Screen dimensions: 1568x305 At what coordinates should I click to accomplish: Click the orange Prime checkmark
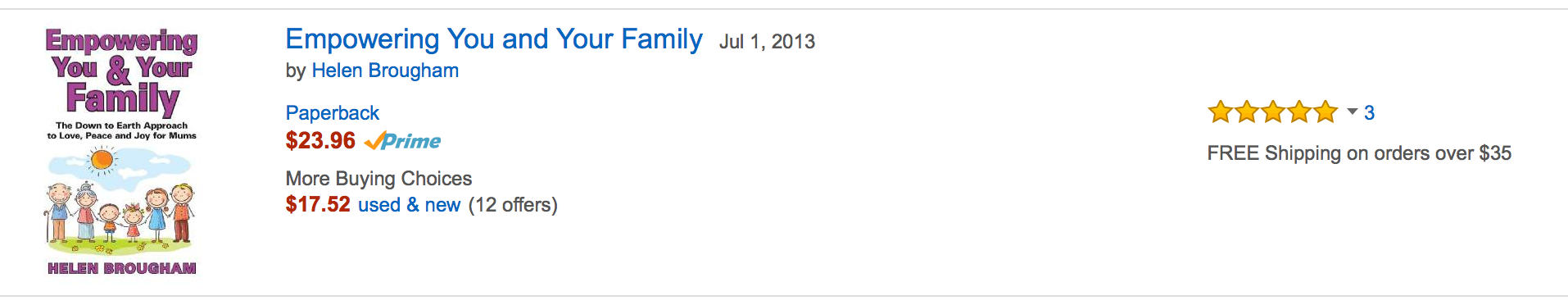(x=374, y=141)
